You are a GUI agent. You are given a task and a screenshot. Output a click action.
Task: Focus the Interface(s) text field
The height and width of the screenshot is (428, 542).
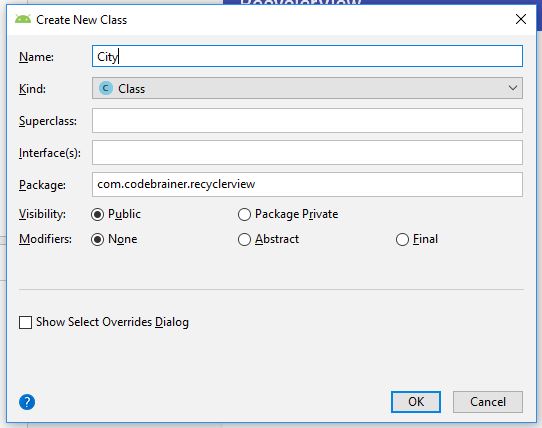click(x=307, y=152)
